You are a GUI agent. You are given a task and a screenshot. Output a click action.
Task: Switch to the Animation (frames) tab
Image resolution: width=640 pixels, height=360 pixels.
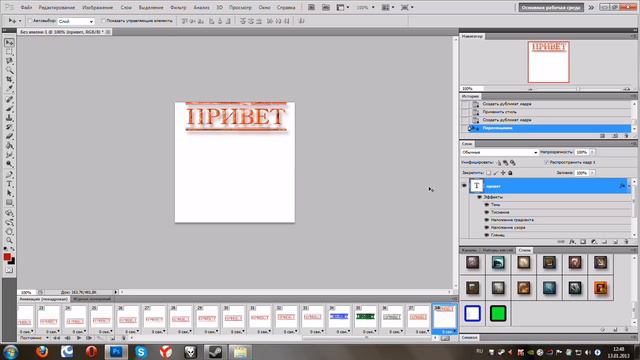tap(44, 299)
